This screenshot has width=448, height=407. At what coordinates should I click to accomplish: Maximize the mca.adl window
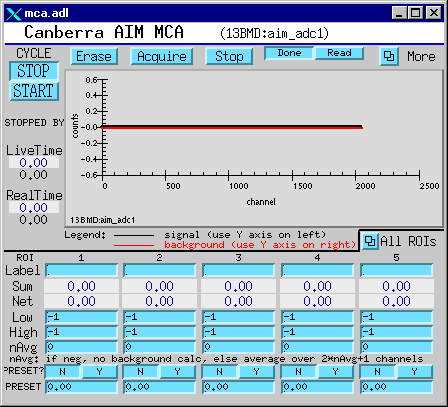coord(415,13)
